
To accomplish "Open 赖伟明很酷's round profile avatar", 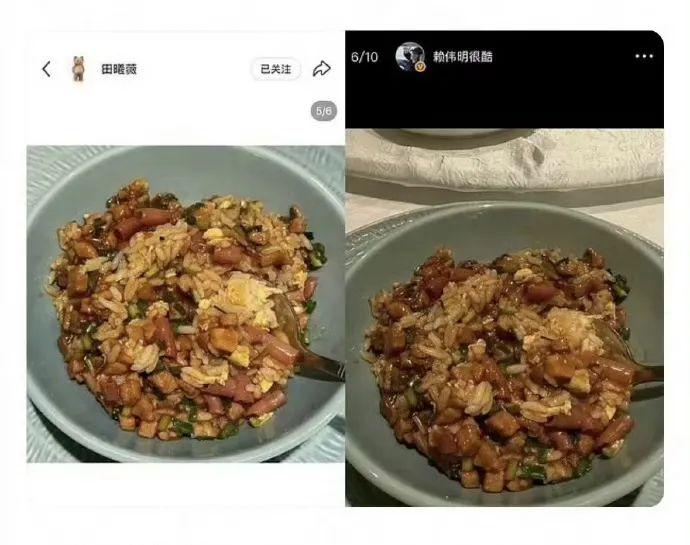I will point(410,56).
